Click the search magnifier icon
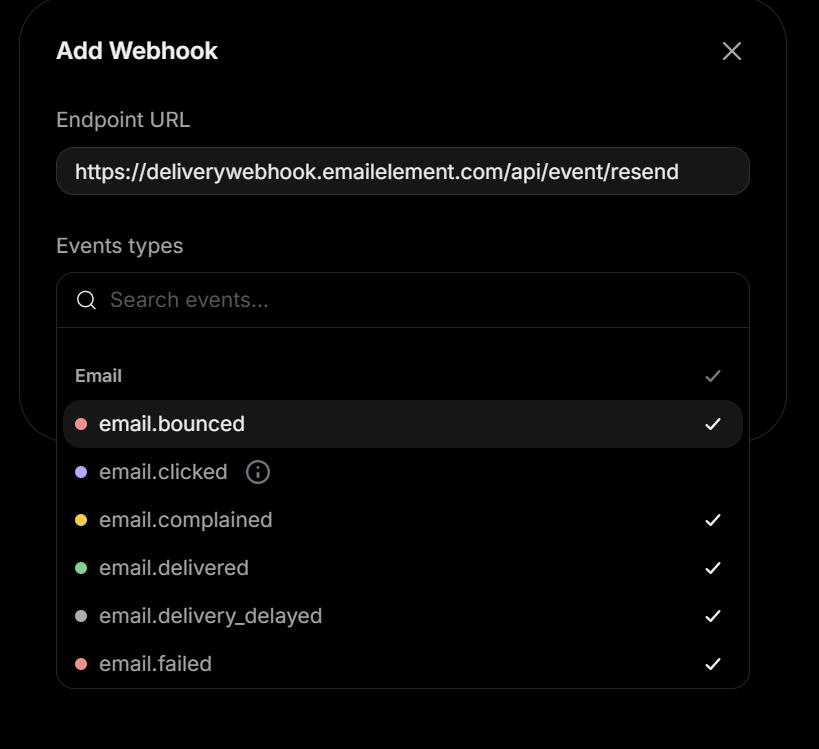This screenshot has height=749, width=819. (x=86, y=300)
